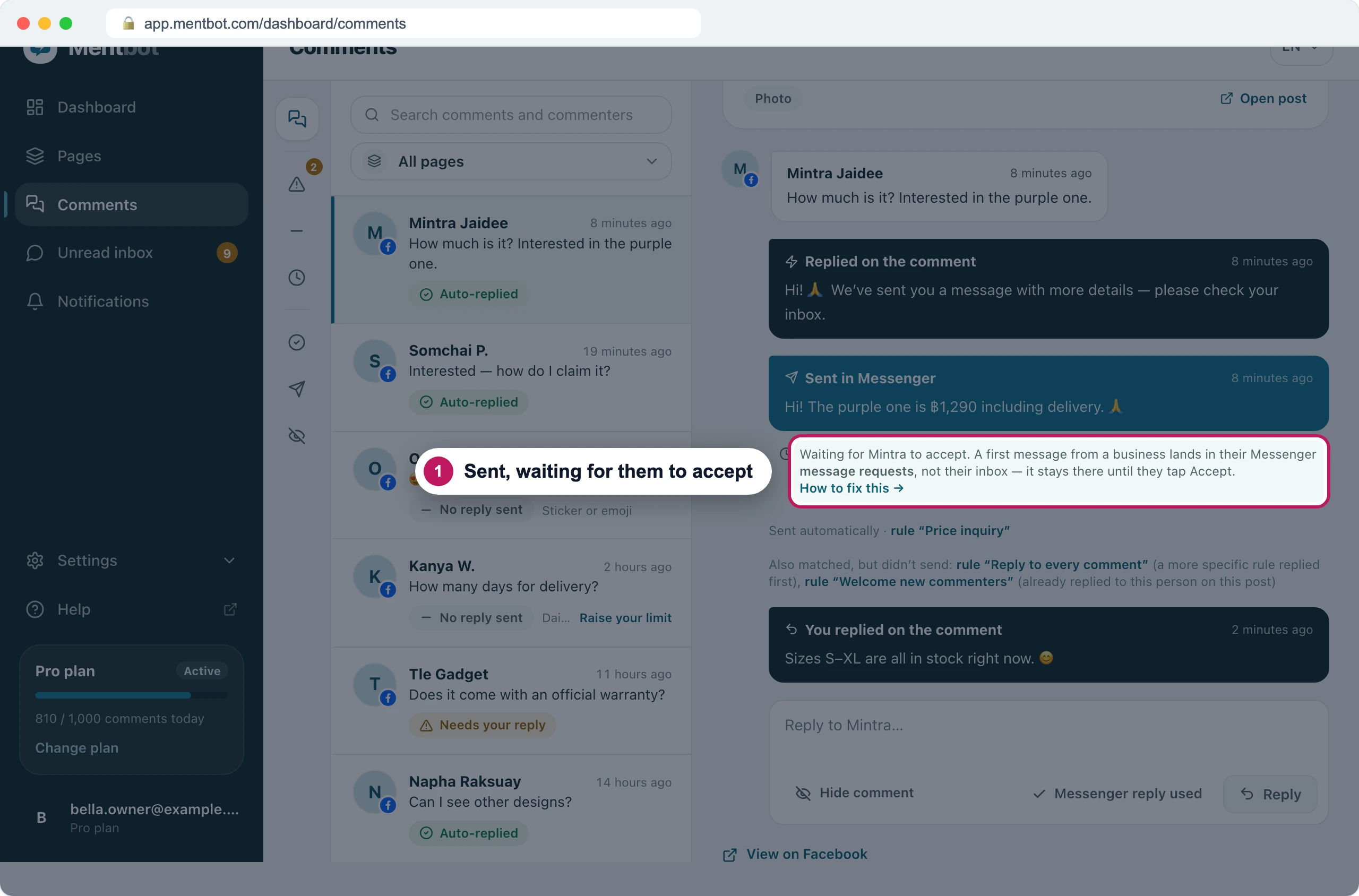Open rule "Price inquiry" link
This screenshot has height=896, width=1359.
click(950, 530)
